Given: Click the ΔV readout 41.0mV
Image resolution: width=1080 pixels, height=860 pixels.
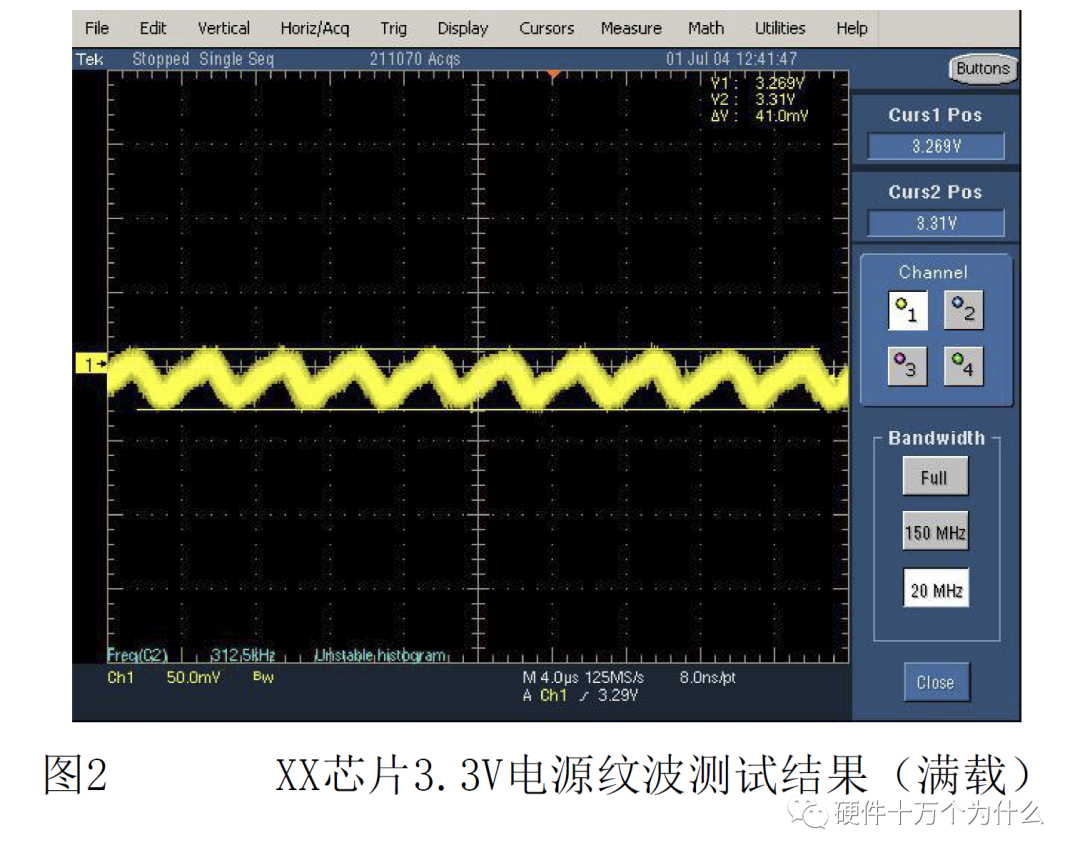Looking at the screenshot, I should click(759, 116).
